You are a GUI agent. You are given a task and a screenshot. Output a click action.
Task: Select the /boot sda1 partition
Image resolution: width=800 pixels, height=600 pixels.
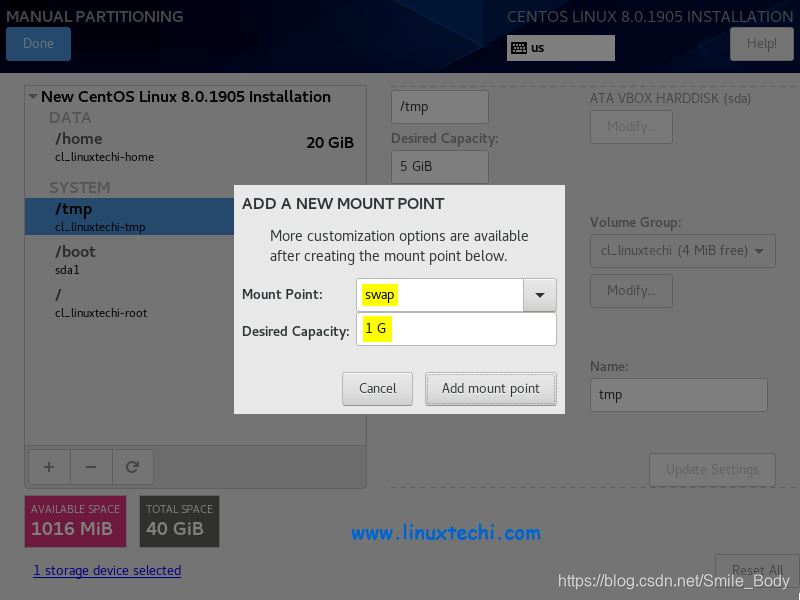coord(130,260)
